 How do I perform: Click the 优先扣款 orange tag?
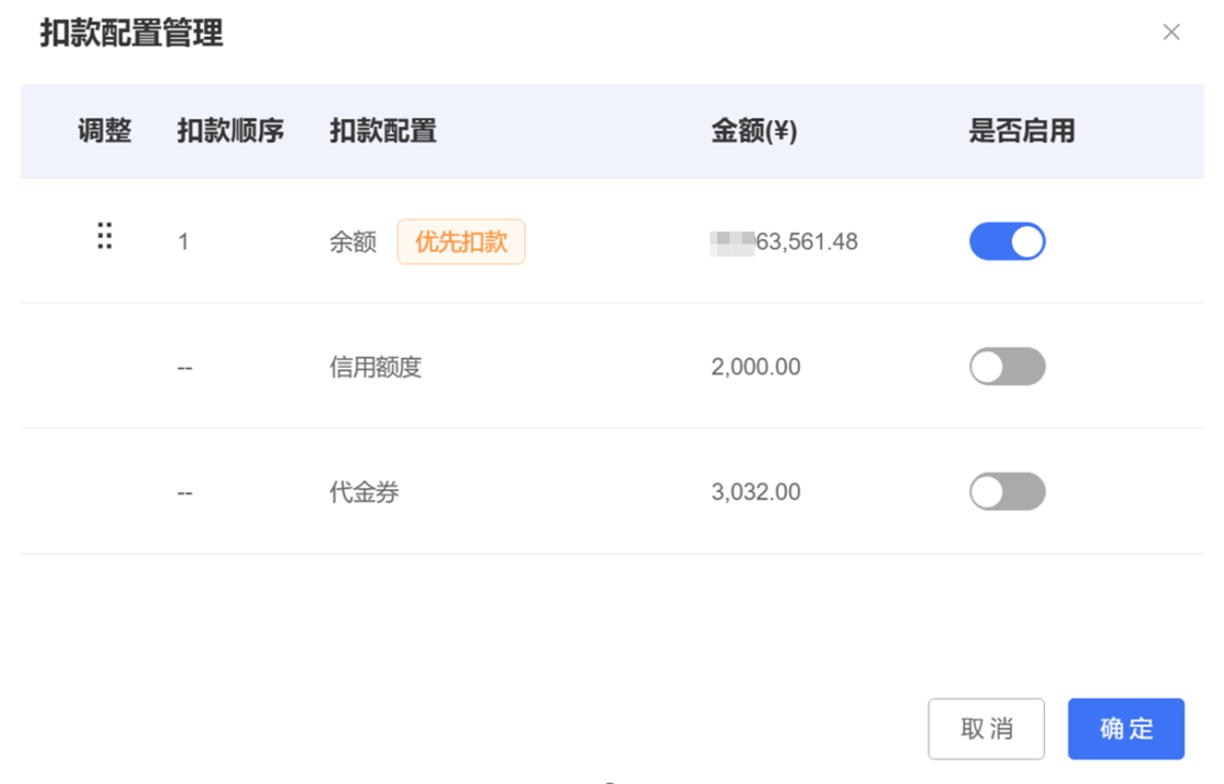click(x=461, y=242)
